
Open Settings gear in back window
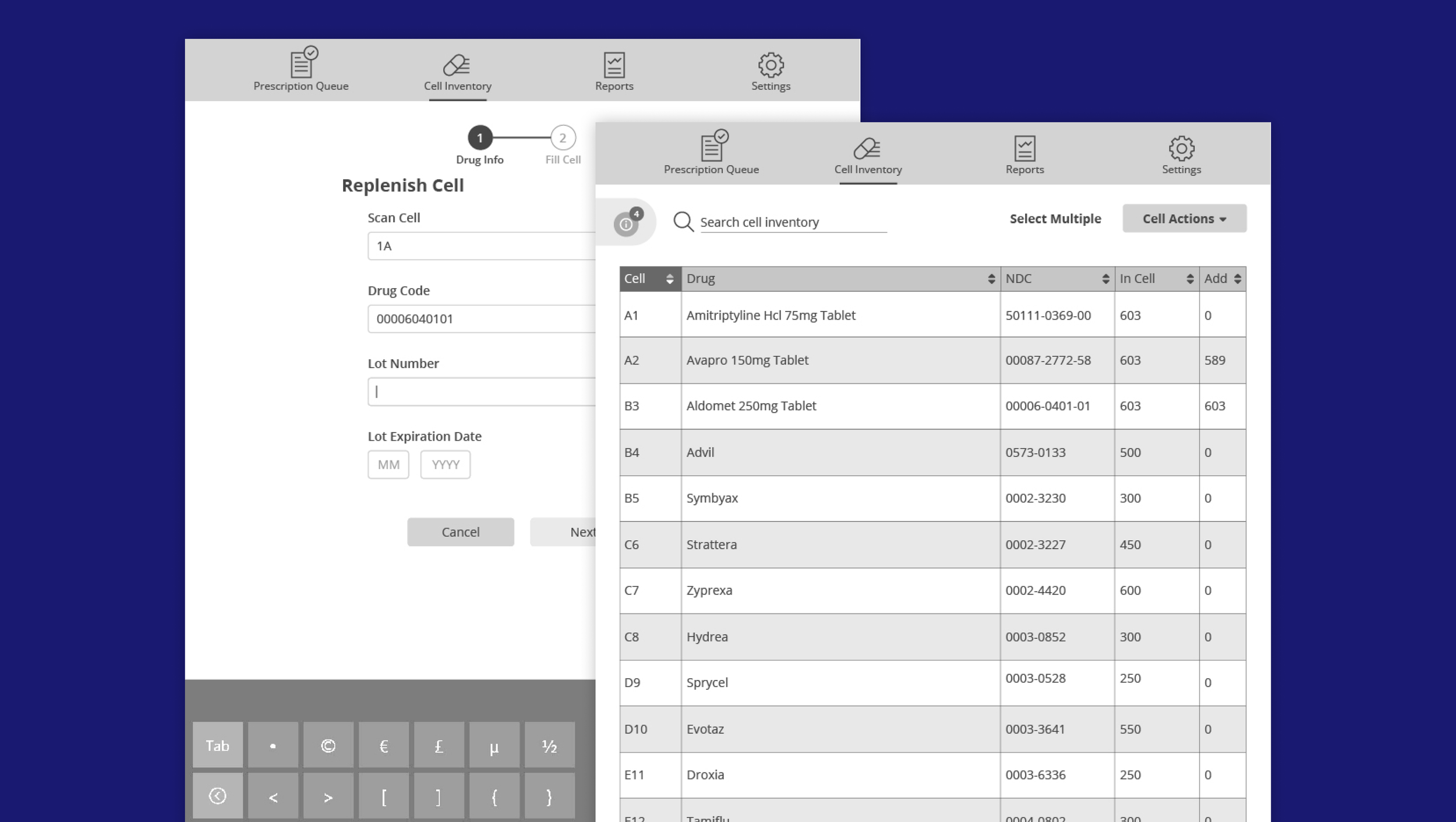point(771,65)
